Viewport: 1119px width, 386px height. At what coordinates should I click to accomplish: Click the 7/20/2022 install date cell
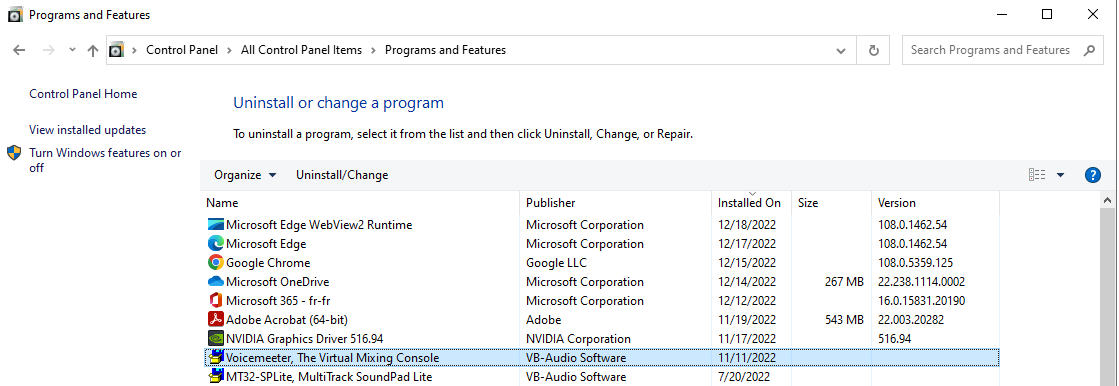744,376
